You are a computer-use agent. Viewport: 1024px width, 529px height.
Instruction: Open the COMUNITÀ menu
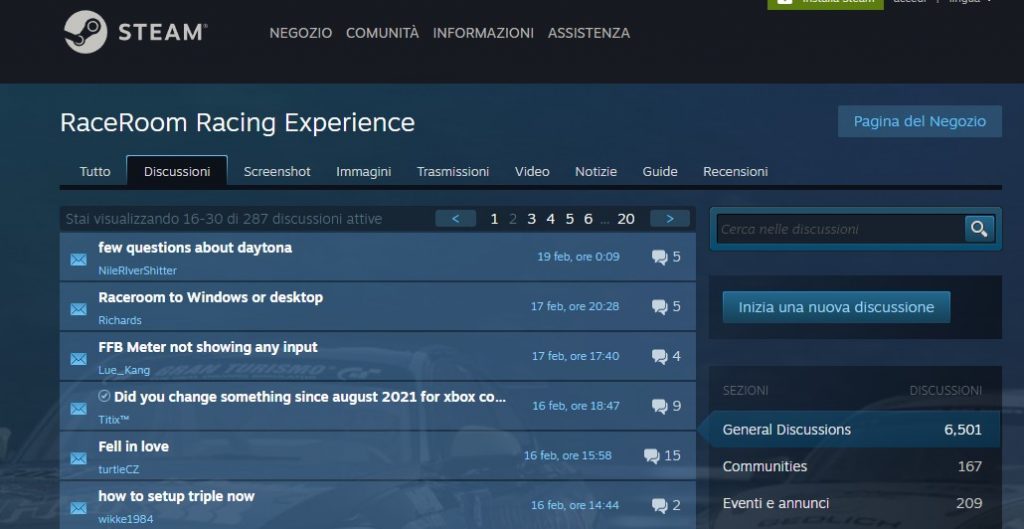(x=382, y=33)
